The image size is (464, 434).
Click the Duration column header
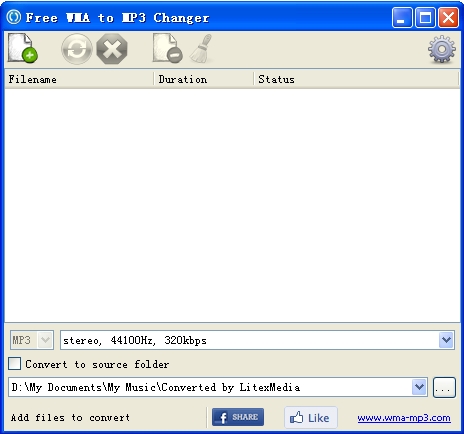pyautogui.click(x=203, y=79)
